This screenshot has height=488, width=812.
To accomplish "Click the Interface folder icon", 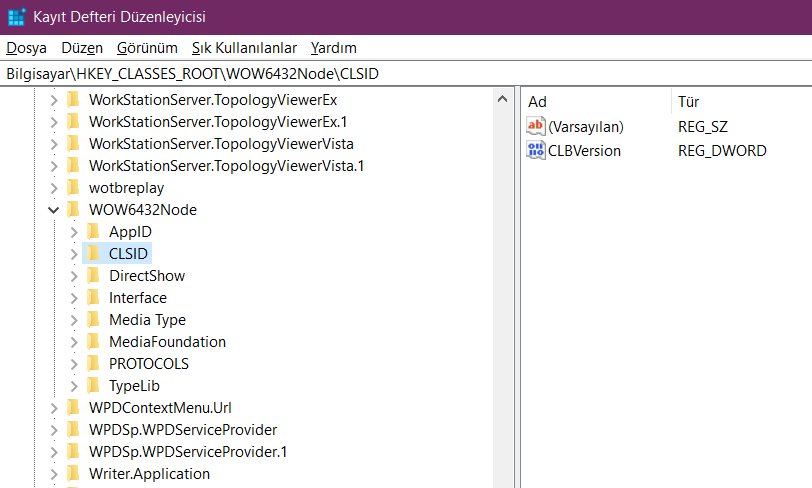I will pyautogui.click(x=94, y=297).
